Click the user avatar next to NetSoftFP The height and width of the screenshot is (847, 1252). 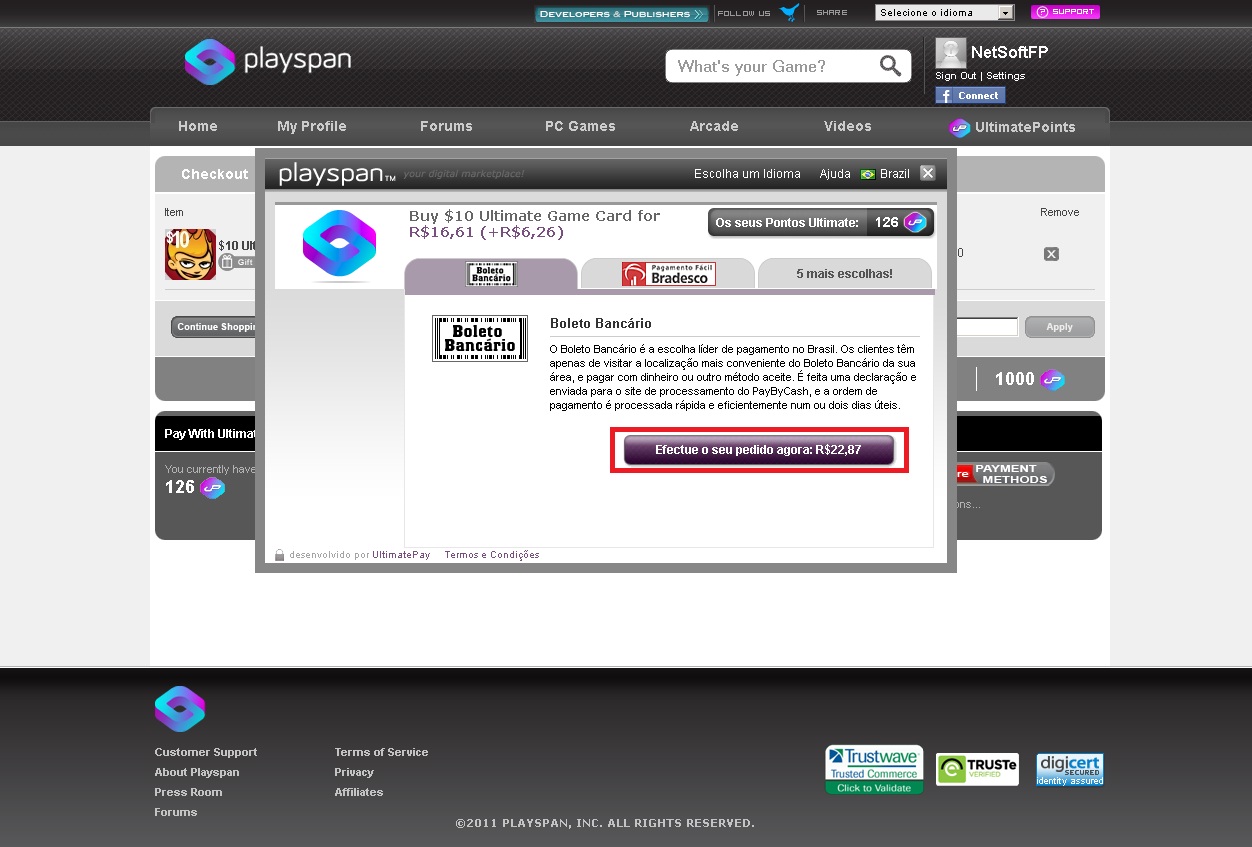coord(950,53)
